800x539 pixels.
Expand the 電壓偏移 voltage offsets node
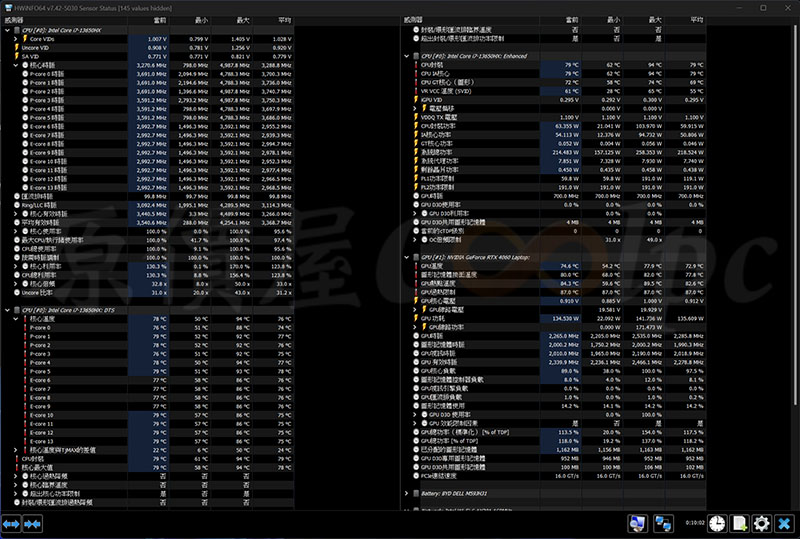tap(415, 108)
